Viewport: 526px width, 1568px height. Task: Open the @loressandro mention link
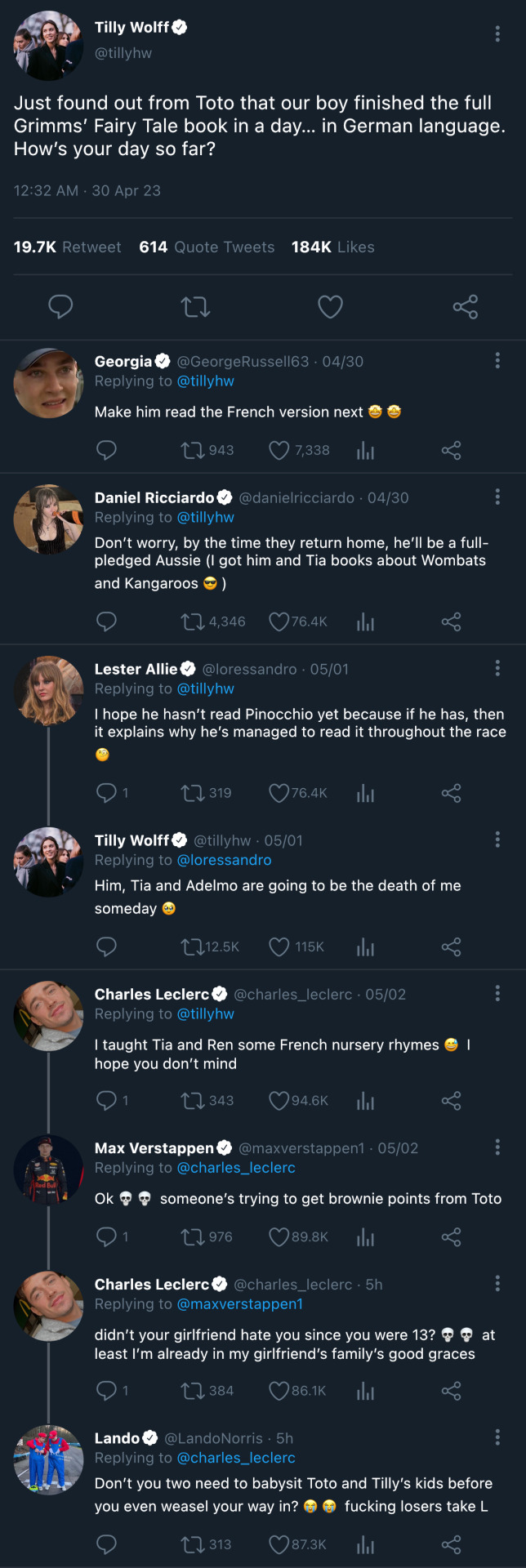(x=224, y=860)
